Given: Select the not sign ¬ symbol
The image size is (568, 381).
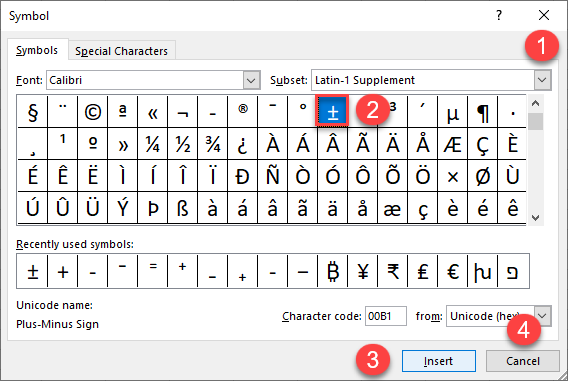Looking at the screenshot, I should point(183,112).
